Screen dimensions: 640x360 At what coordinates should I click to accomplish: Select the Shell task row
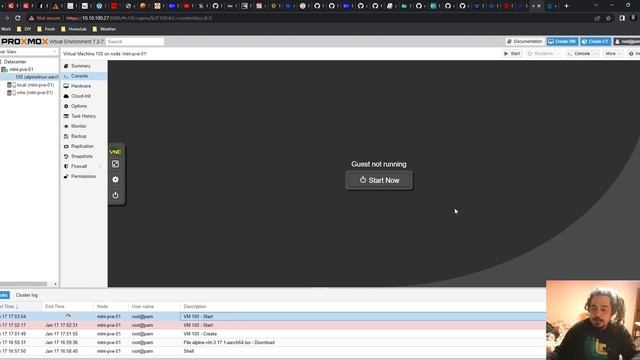tap(273, 351)
